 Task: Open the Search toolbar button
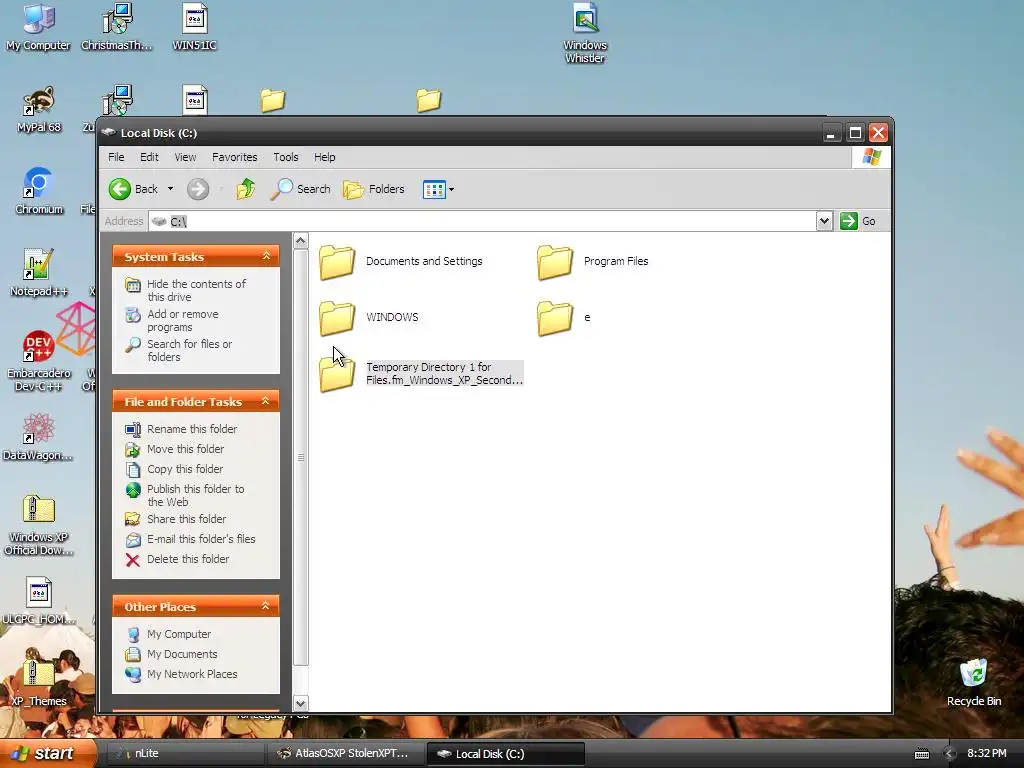click(301, 189)
